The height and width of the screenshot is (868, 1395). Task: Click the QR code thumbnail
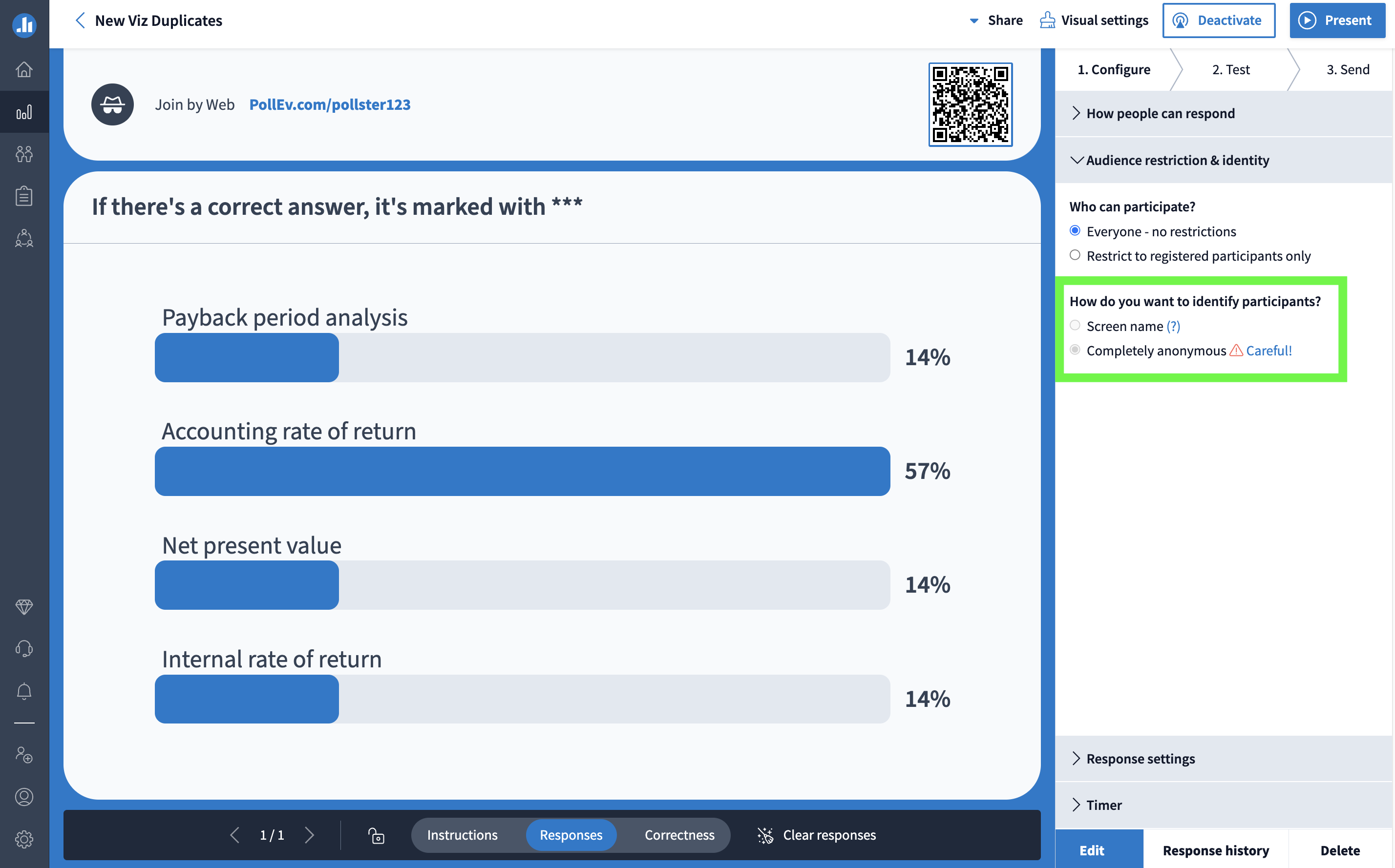[x=970, y=104]
